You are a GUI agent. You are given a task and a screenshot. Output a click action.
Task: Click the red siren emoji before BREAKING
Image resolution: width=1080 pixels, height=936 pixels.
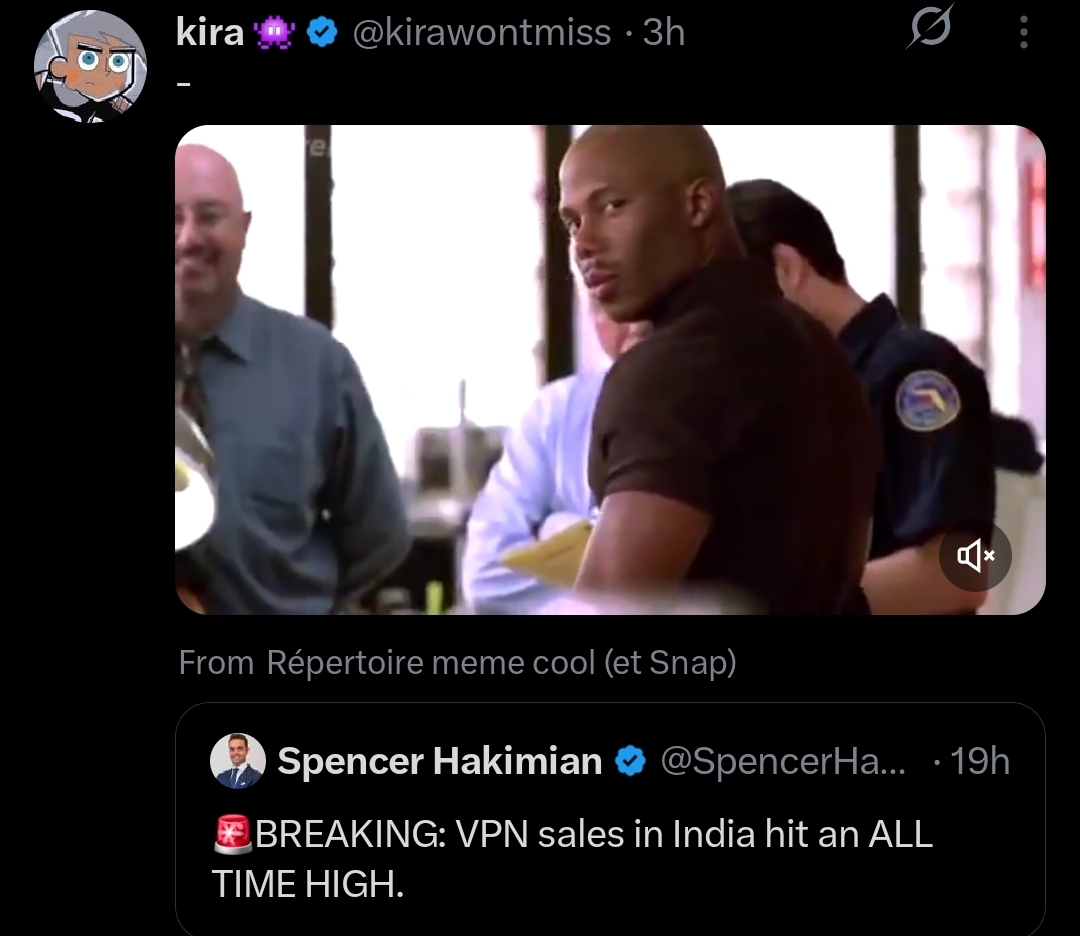pos(233,834)
